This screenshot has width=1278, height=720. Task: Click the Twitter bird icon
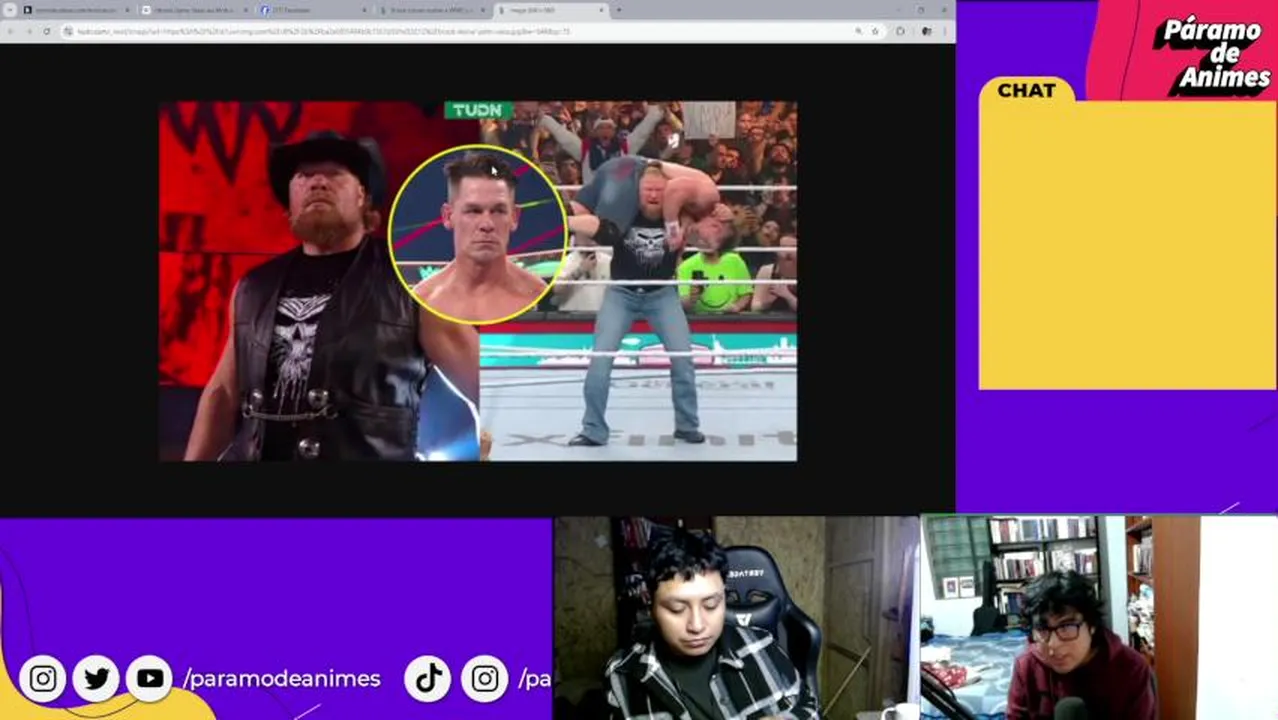point(96,679)
